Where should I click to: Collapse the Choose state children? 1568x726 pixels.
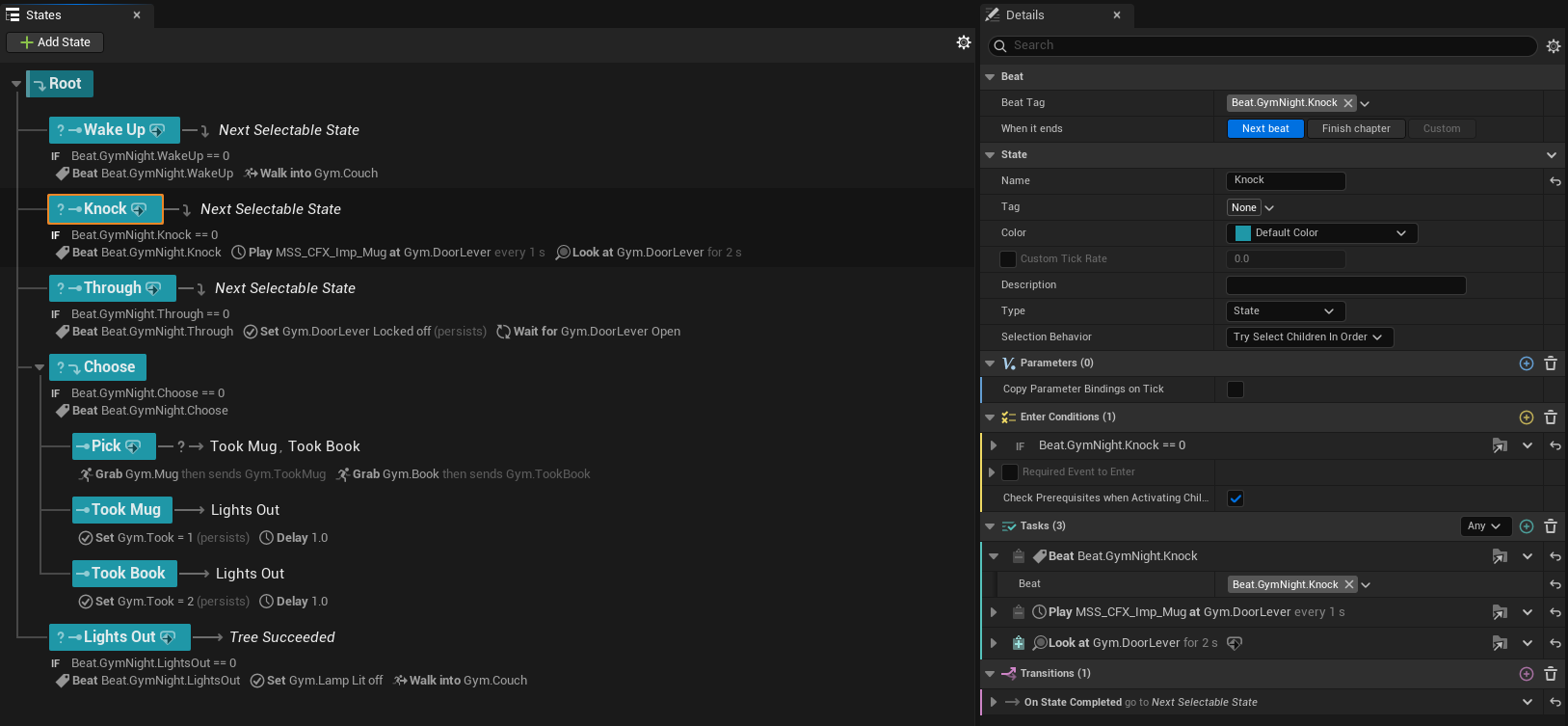(40, 367)
